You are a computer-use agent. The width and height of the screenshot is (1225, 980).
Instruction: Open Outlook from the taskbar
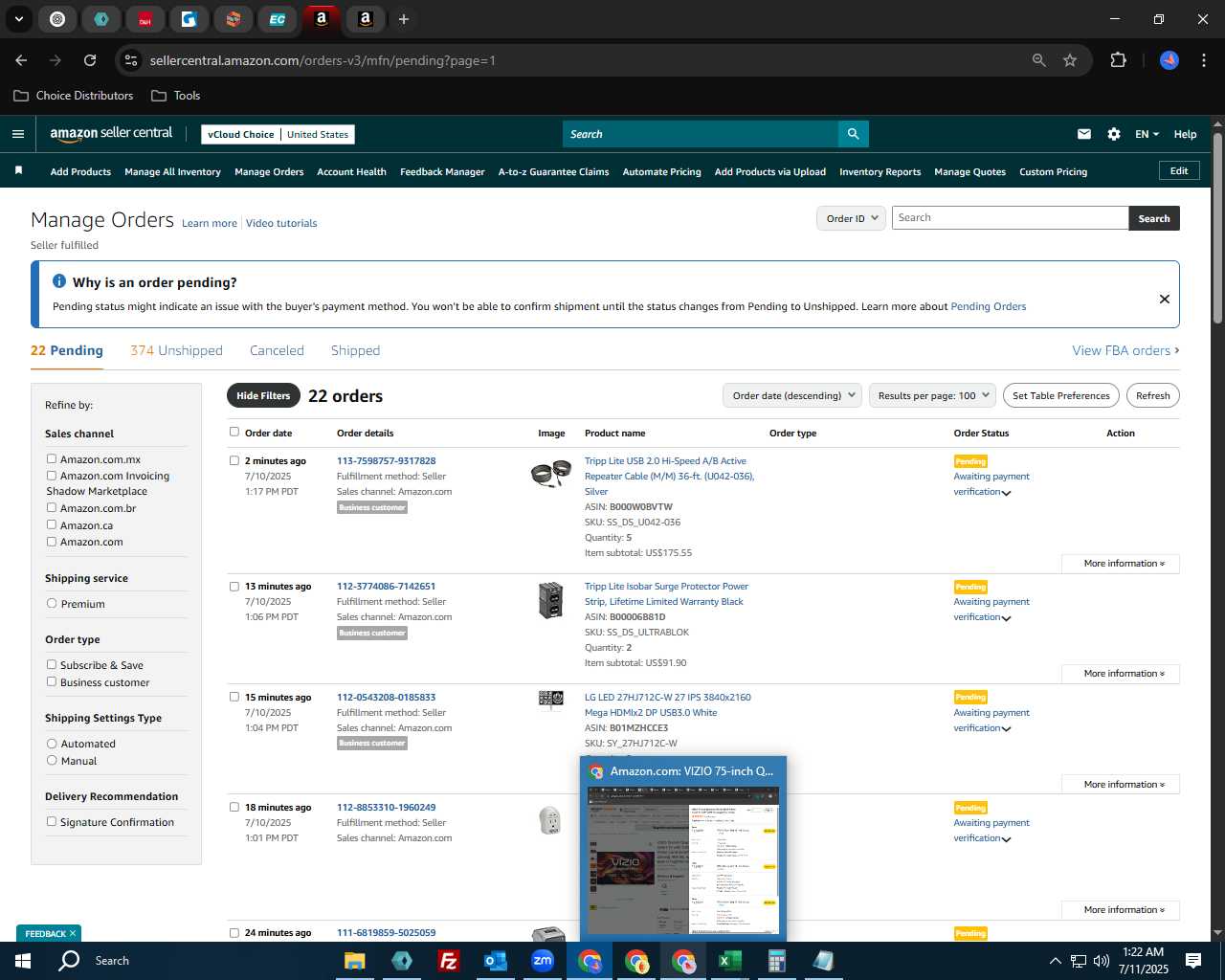tap(495, 961)
